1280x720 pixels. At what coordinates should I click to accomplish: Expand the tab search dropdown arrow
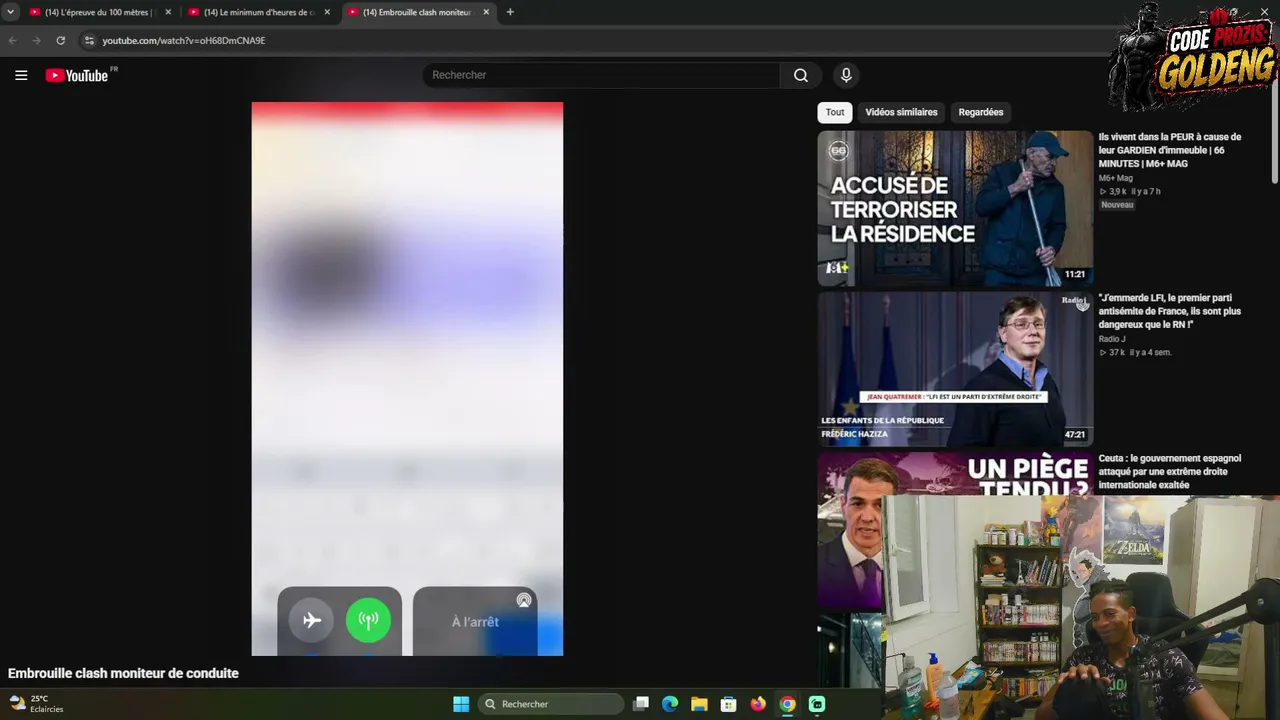pos(10,12)
